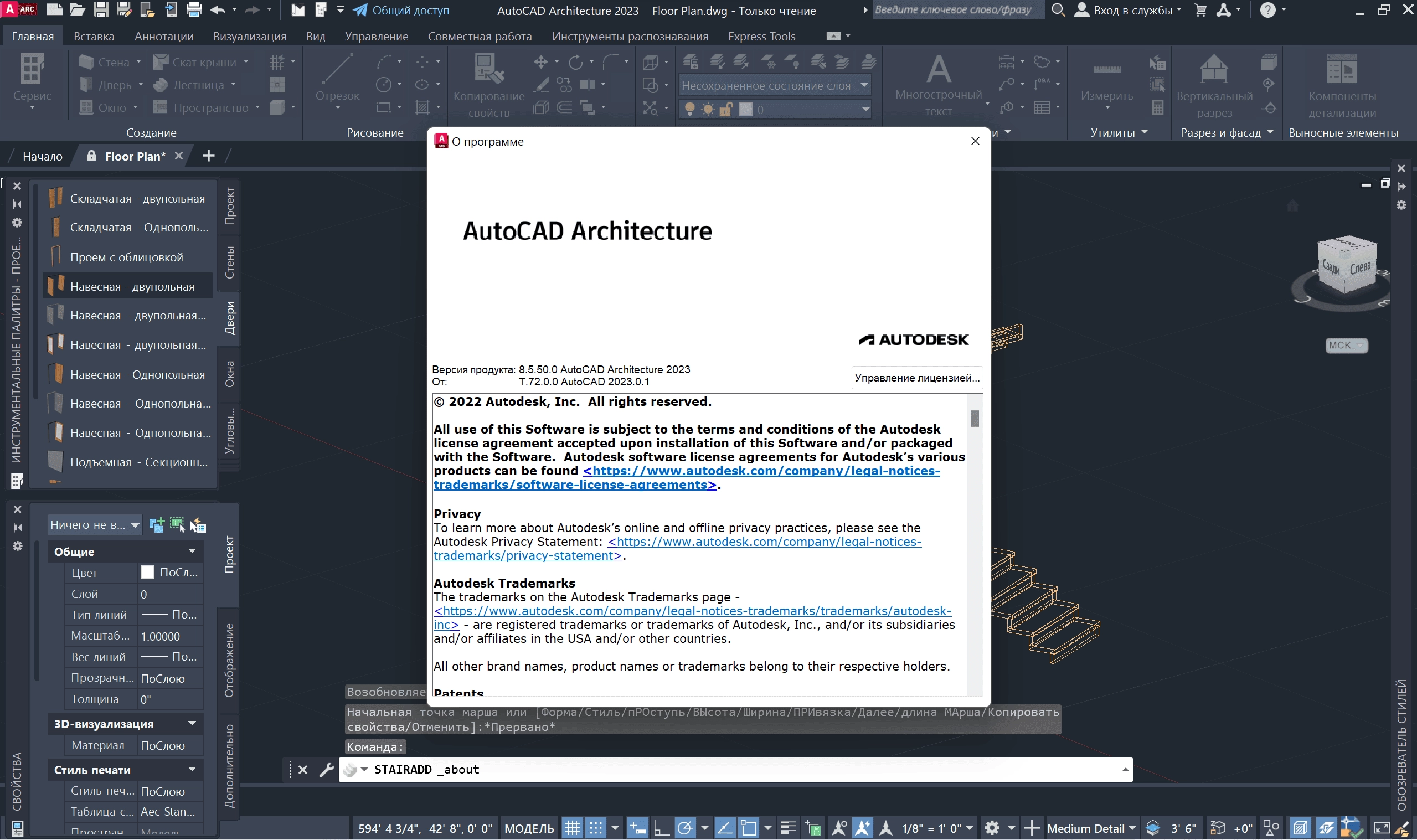Click the Общий доступ share button
This screenshot has width=1417, height=840.
(401, 10)
